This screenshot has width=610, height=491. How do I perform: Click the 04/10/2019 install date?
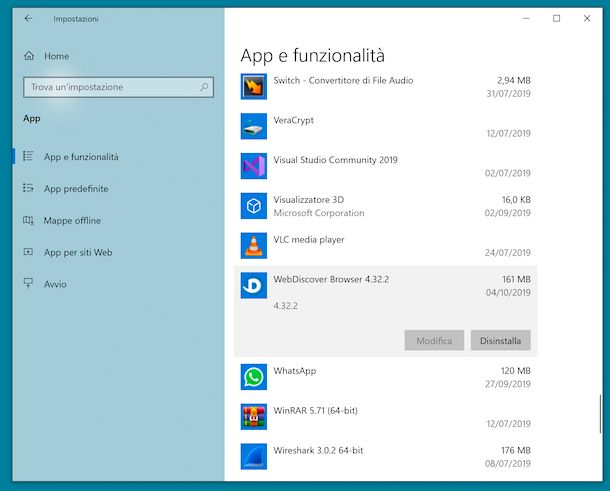(508, 292)
